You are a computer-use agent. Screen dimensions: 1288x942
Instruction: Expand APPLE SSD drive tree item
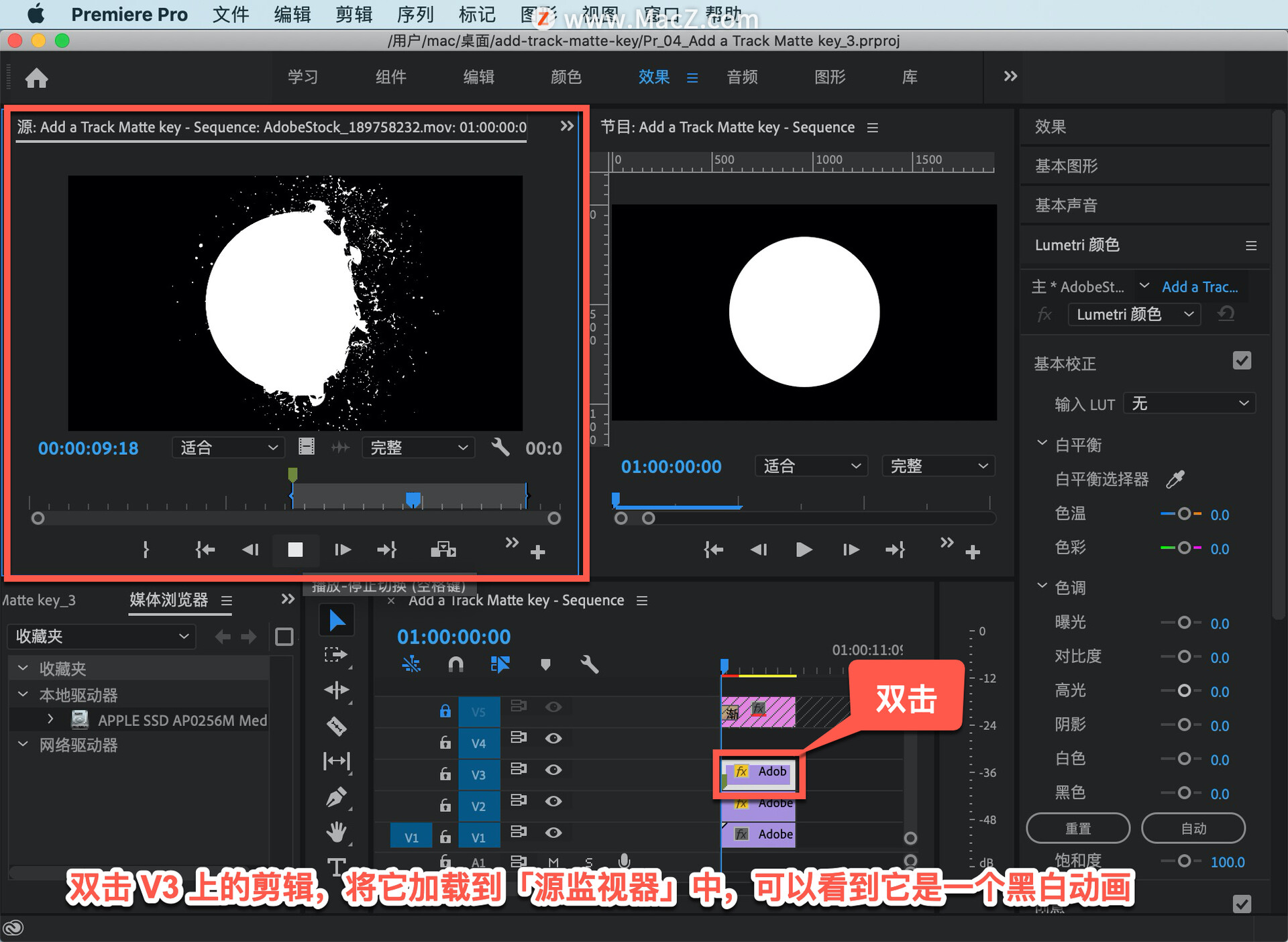click(x=50, y=719)
